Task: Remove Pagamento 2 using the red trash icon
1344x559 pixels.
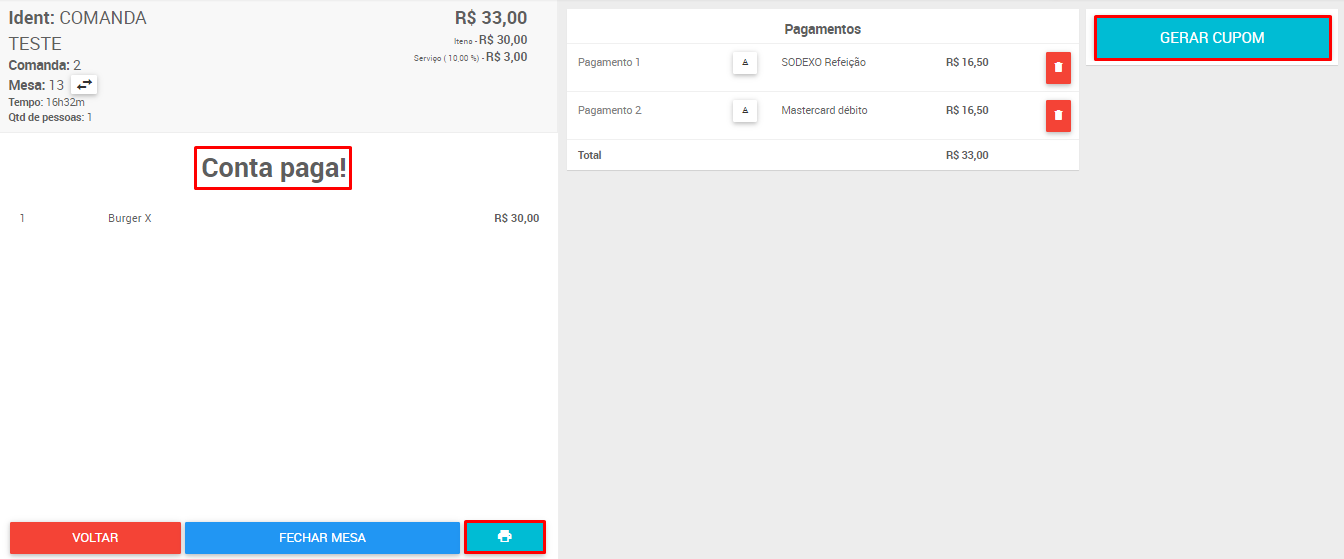Action: [x=1058, y=116]
